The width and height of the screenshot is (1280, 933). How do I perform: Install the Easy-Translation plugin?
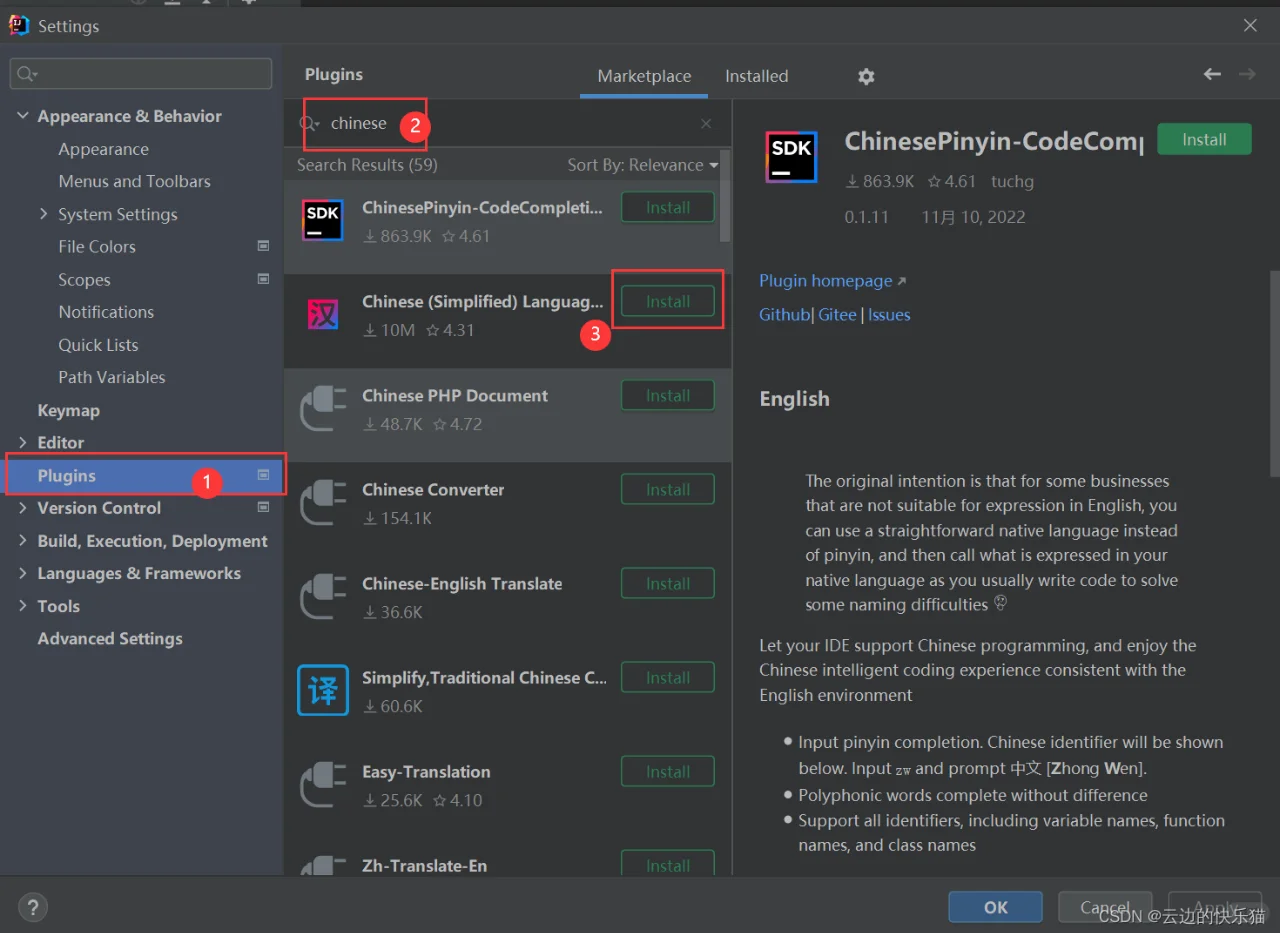pyautogui.click(x=668, y=772)
